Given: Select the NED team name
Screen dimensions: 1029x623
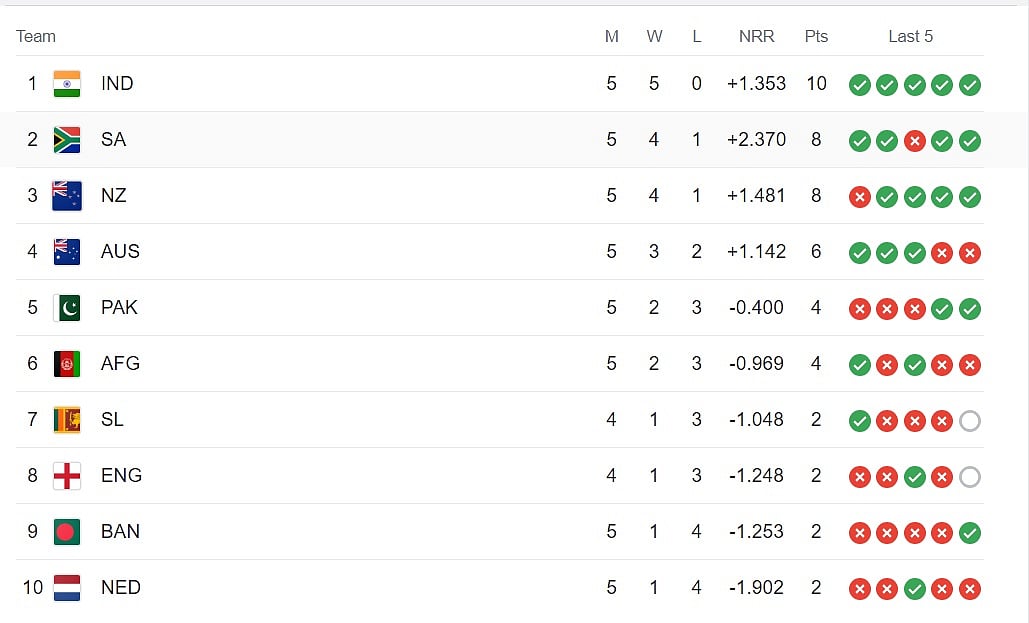Looking at the screenshot, I should point(120,588).
